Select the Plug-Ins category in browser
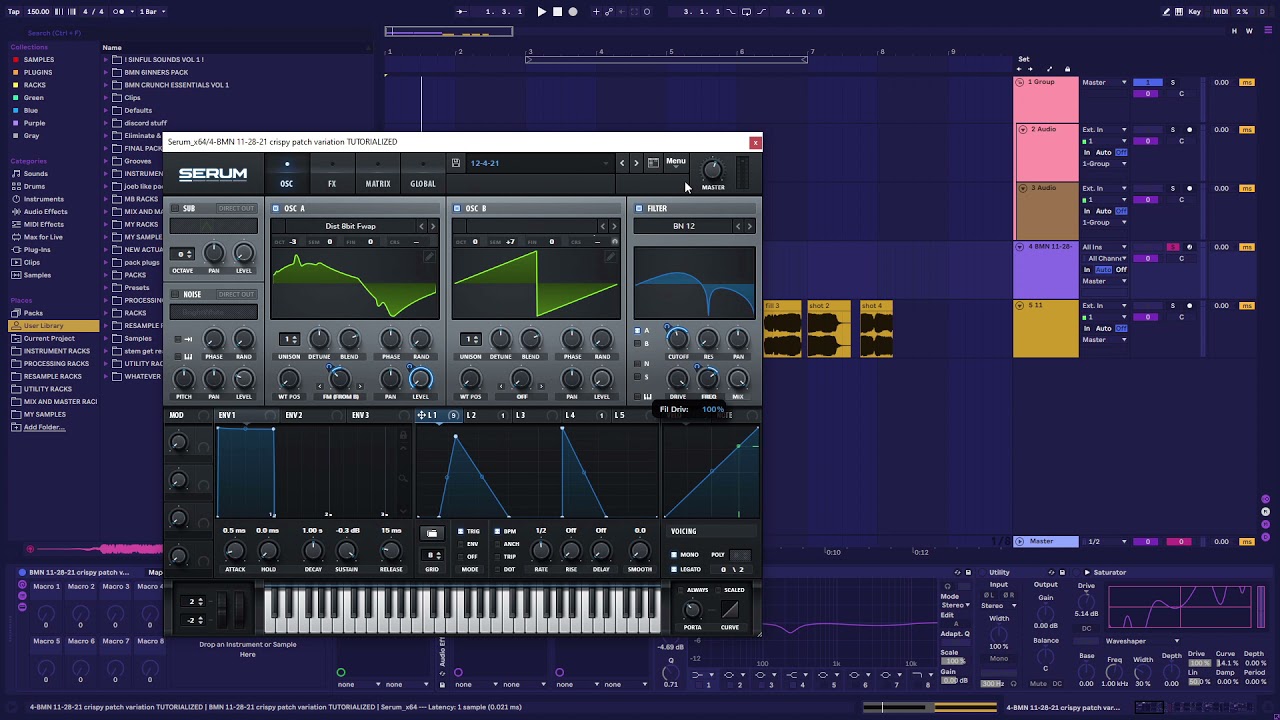Screen dimensions: 1280x720 coord(37,250)
